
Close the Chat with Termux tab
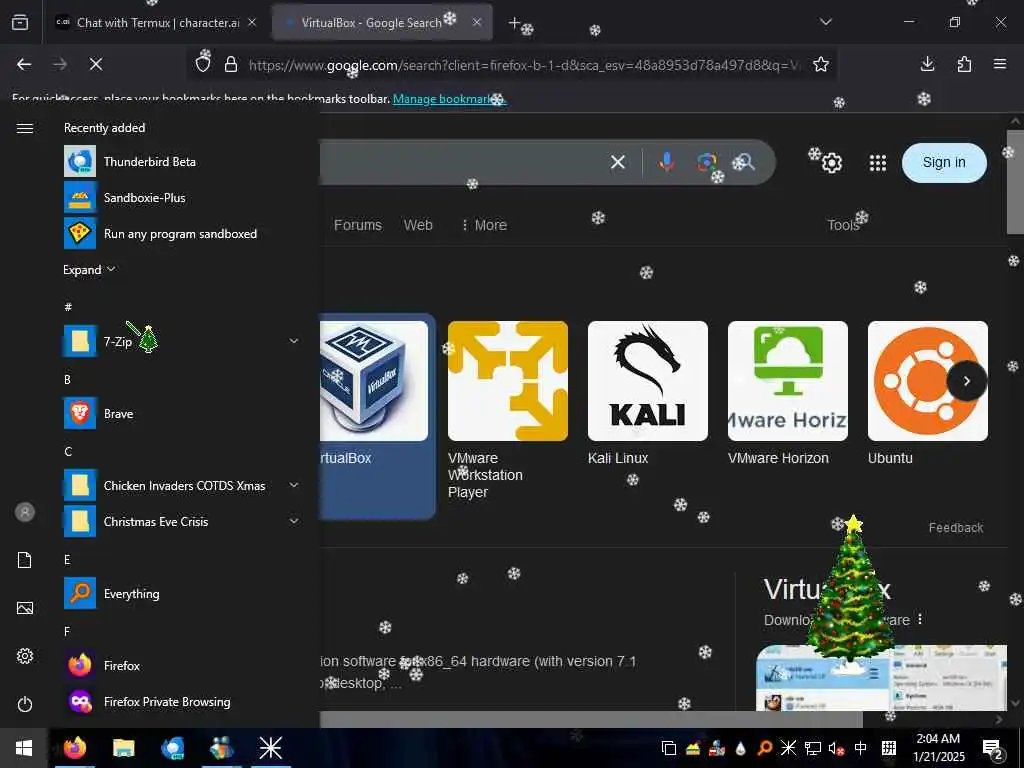coord(252,22)
